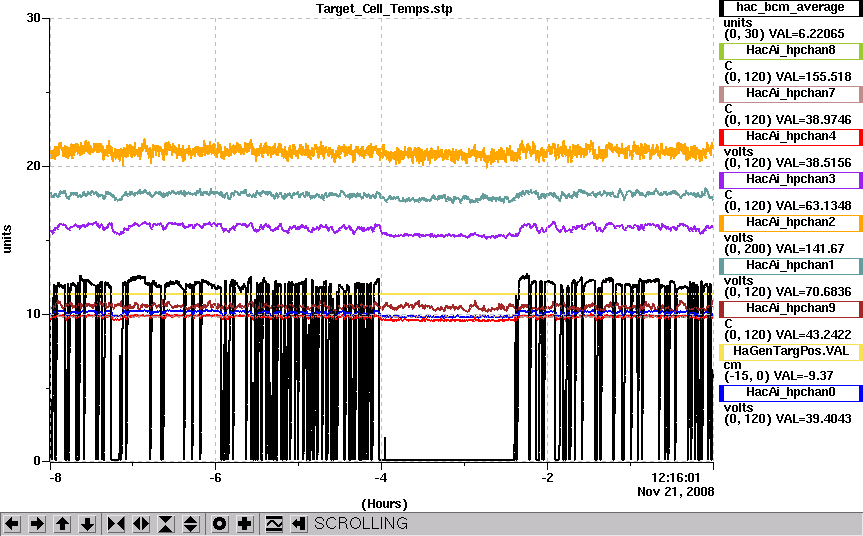Click the auto-scale circle icon
Image resolution: width=863 pixels, height=536 pixels.
219,523
